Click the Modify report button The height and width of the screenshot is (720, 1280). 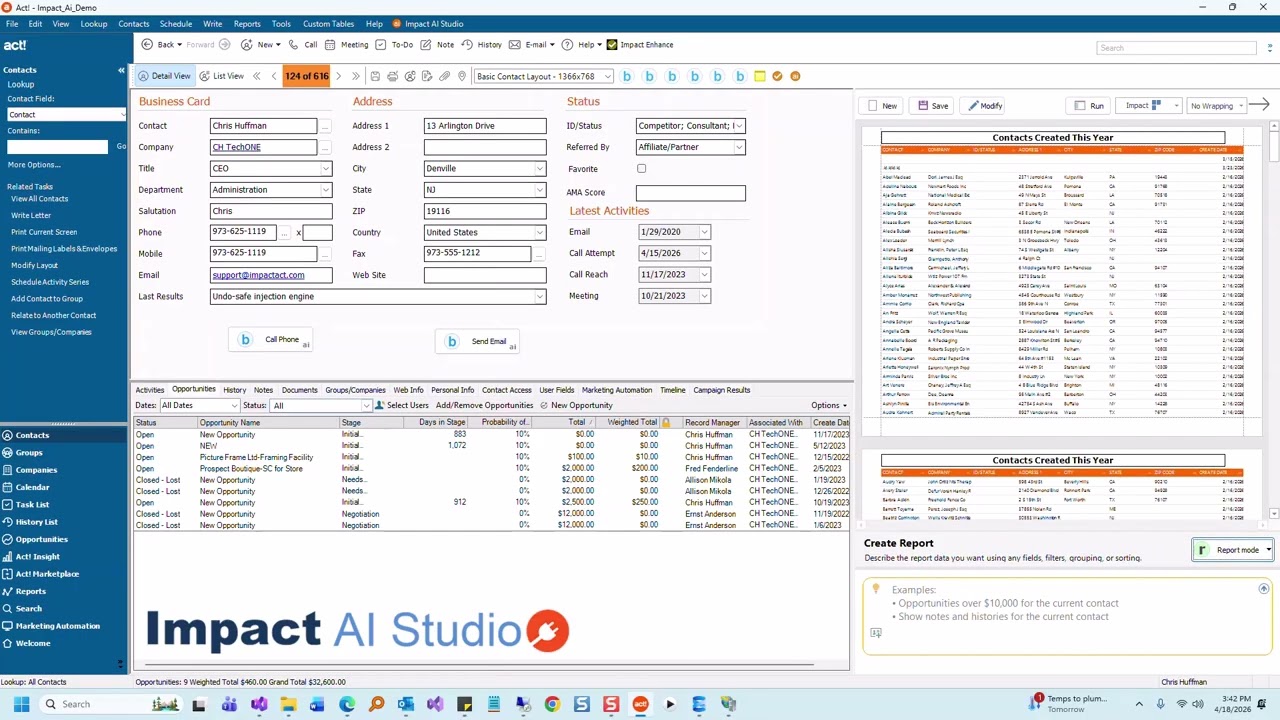(984, 106)
